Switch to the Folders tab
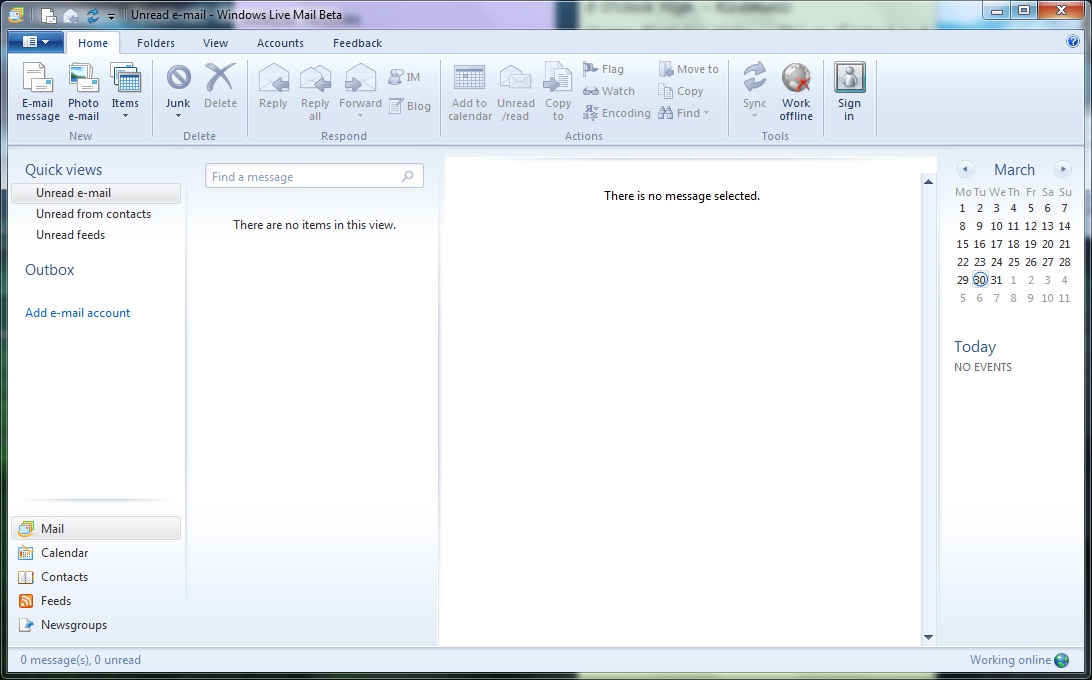This screenshot has width=1092, height=680. click(156, 42)
